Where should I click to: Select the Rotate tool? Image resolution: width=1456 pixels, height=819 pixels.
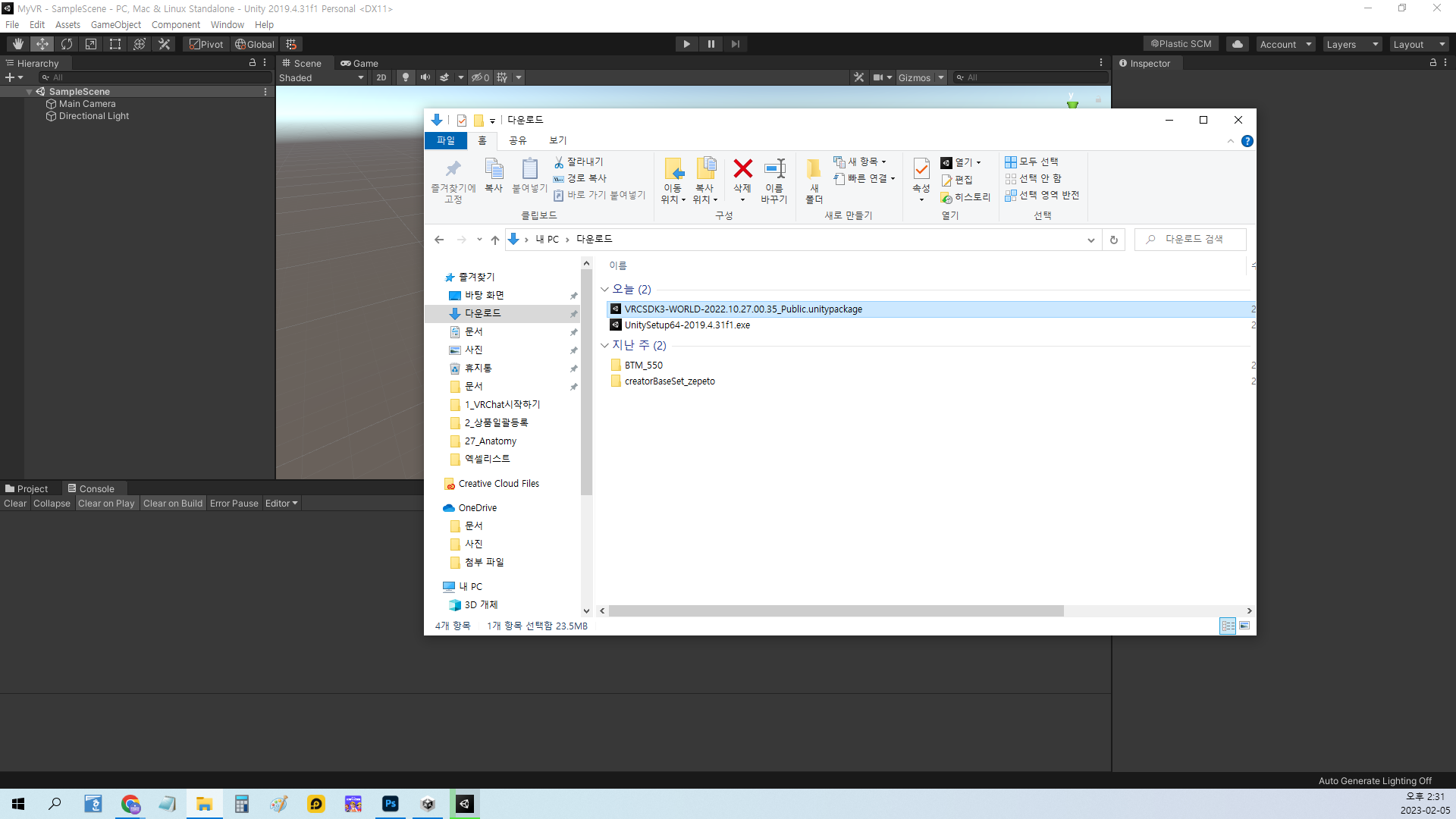(67, 44)
